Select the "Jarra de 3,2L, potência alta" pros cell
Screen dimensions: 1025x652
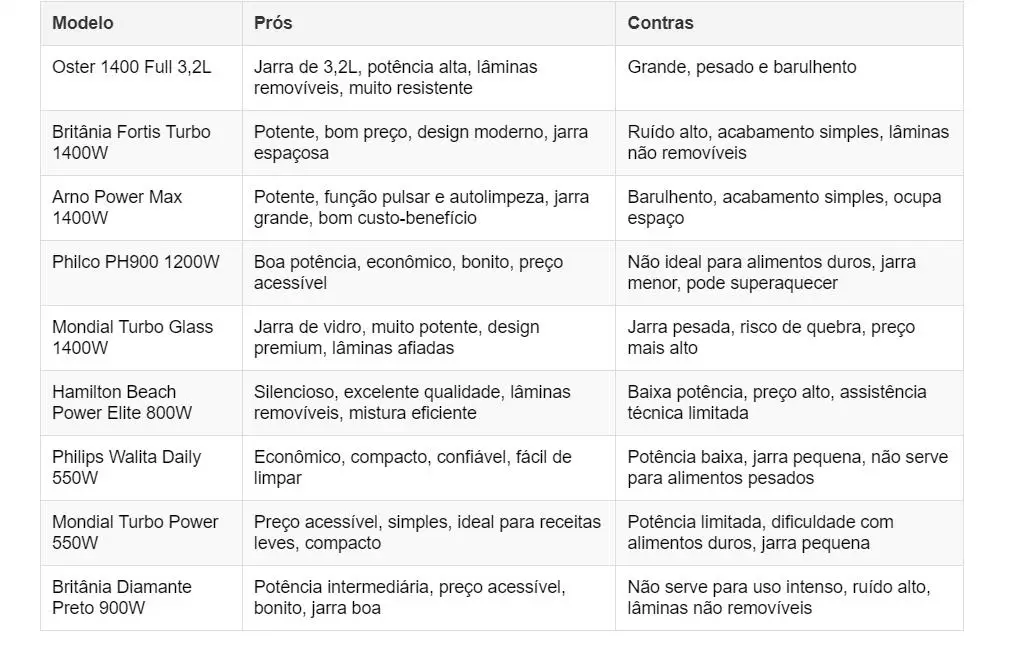click(395, 78)
